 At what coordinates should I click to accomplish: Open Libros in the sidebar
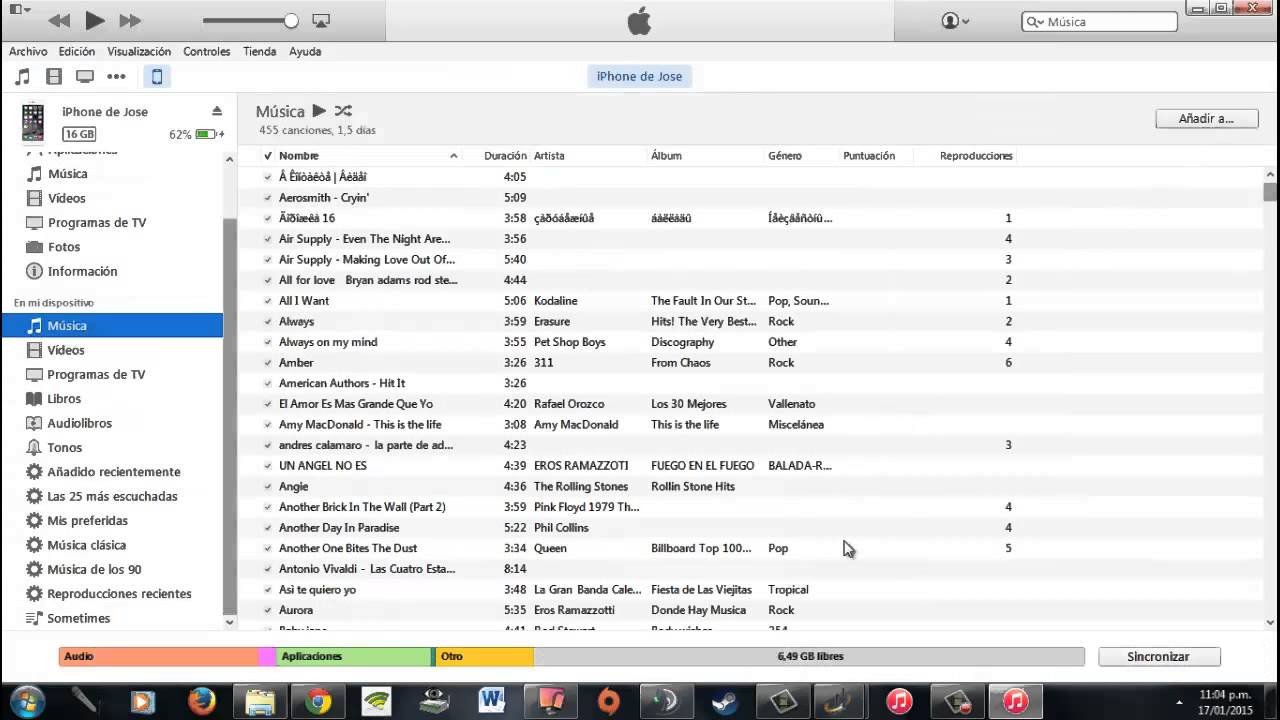pyautogui.click(x=64, y=399)
